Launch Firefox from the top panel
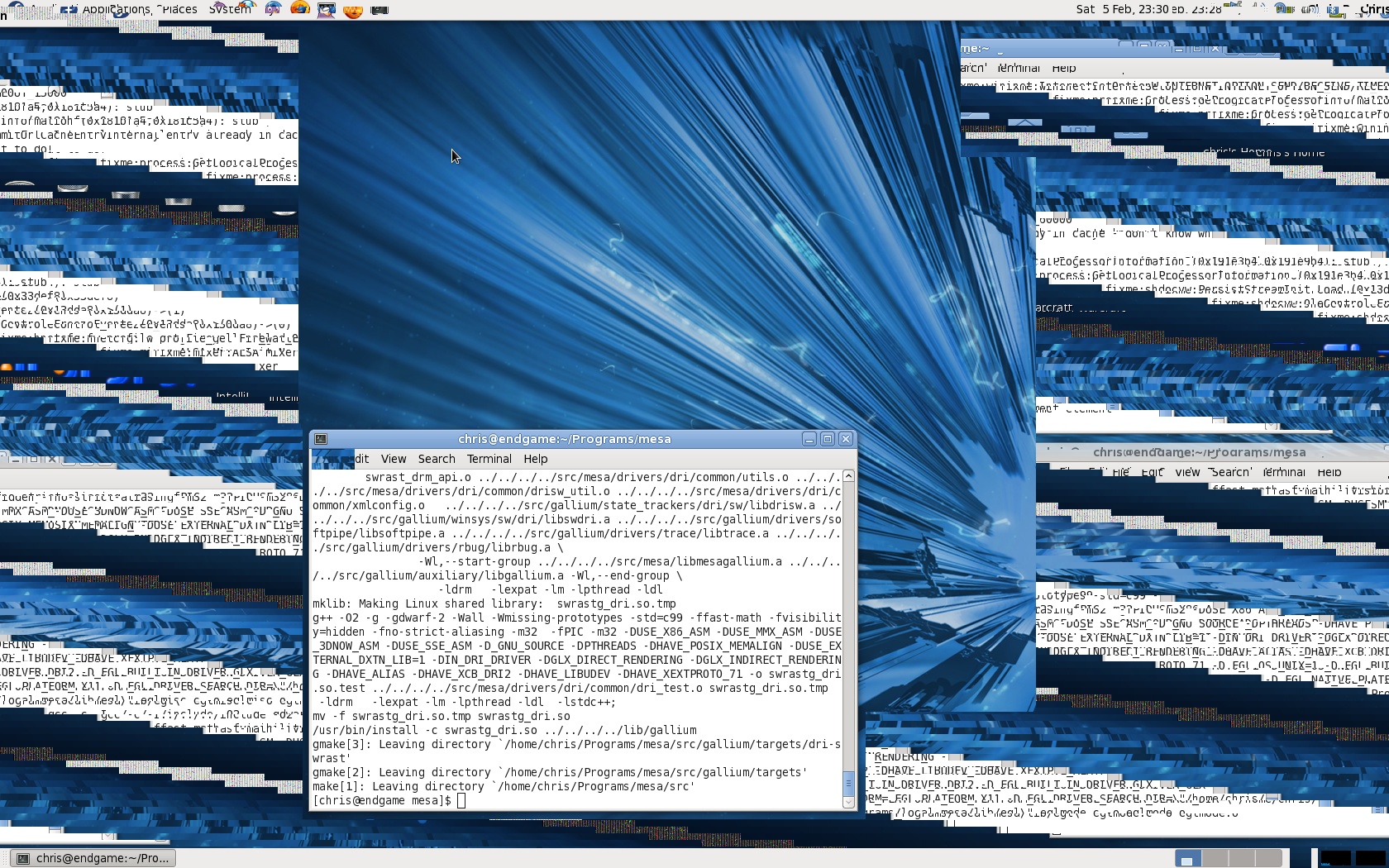 [300, 9]
